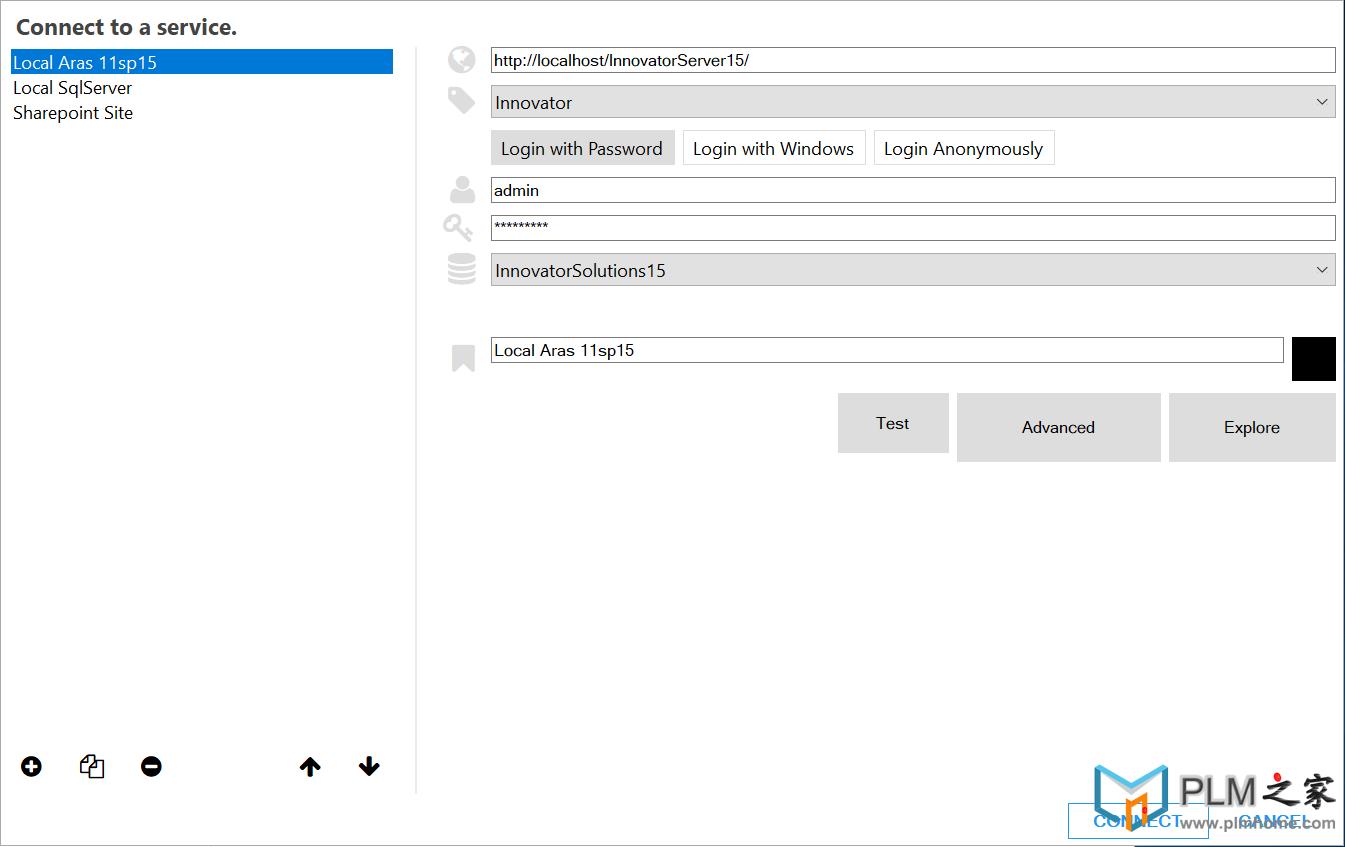This screenshot has width=1345, height=847.
Task: Click the server URL input field
Action: click(913, 60)
